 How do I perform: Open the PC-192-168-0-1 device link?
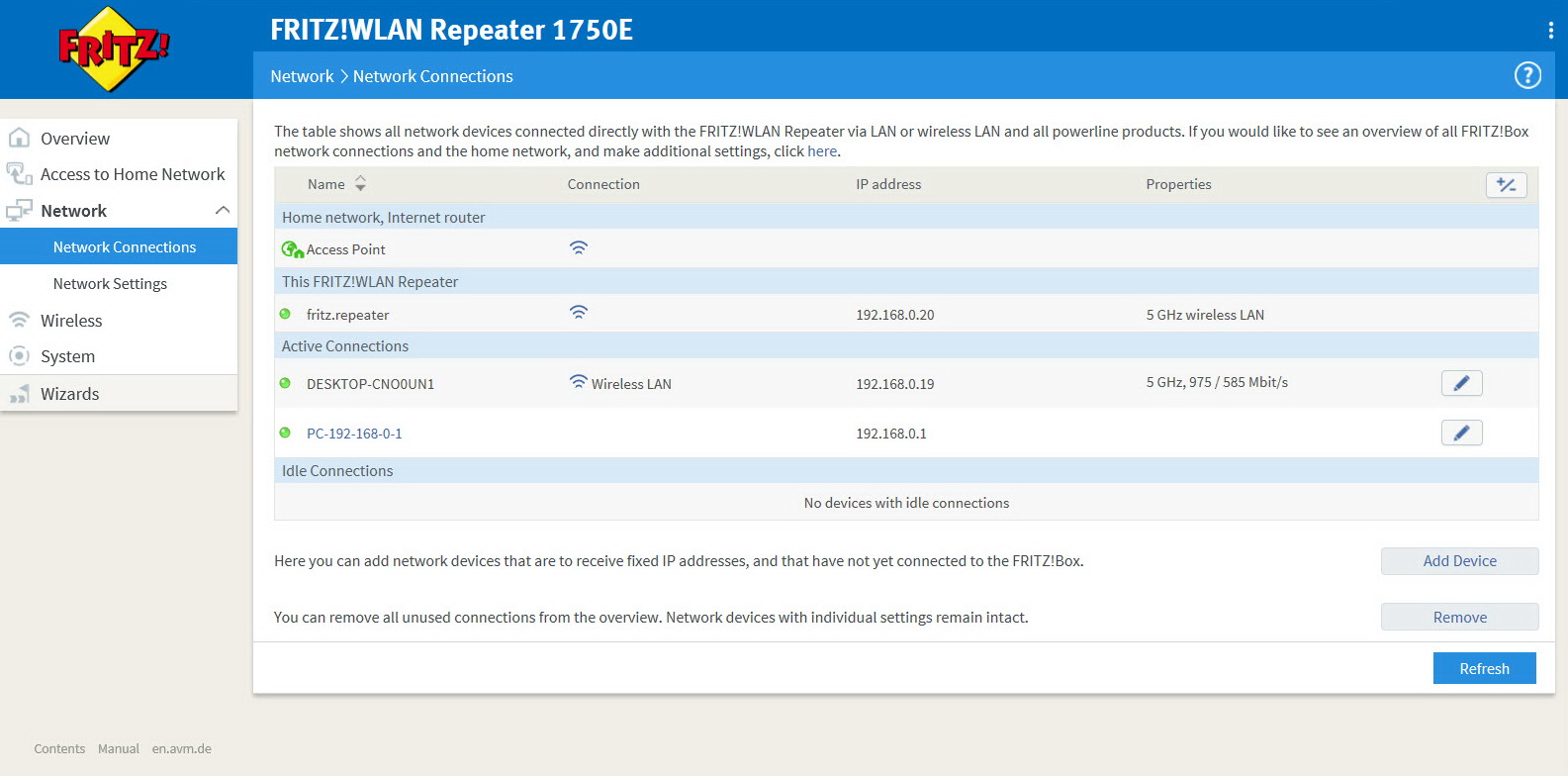tap(354, 434)
